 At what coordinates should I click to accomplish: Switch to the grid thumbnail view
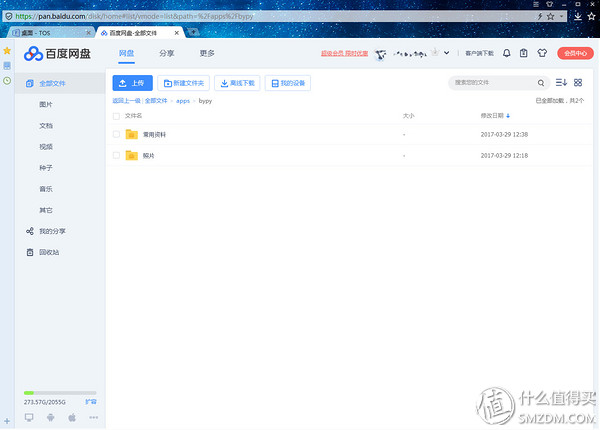pyautogui.click(x=578, y=82)
